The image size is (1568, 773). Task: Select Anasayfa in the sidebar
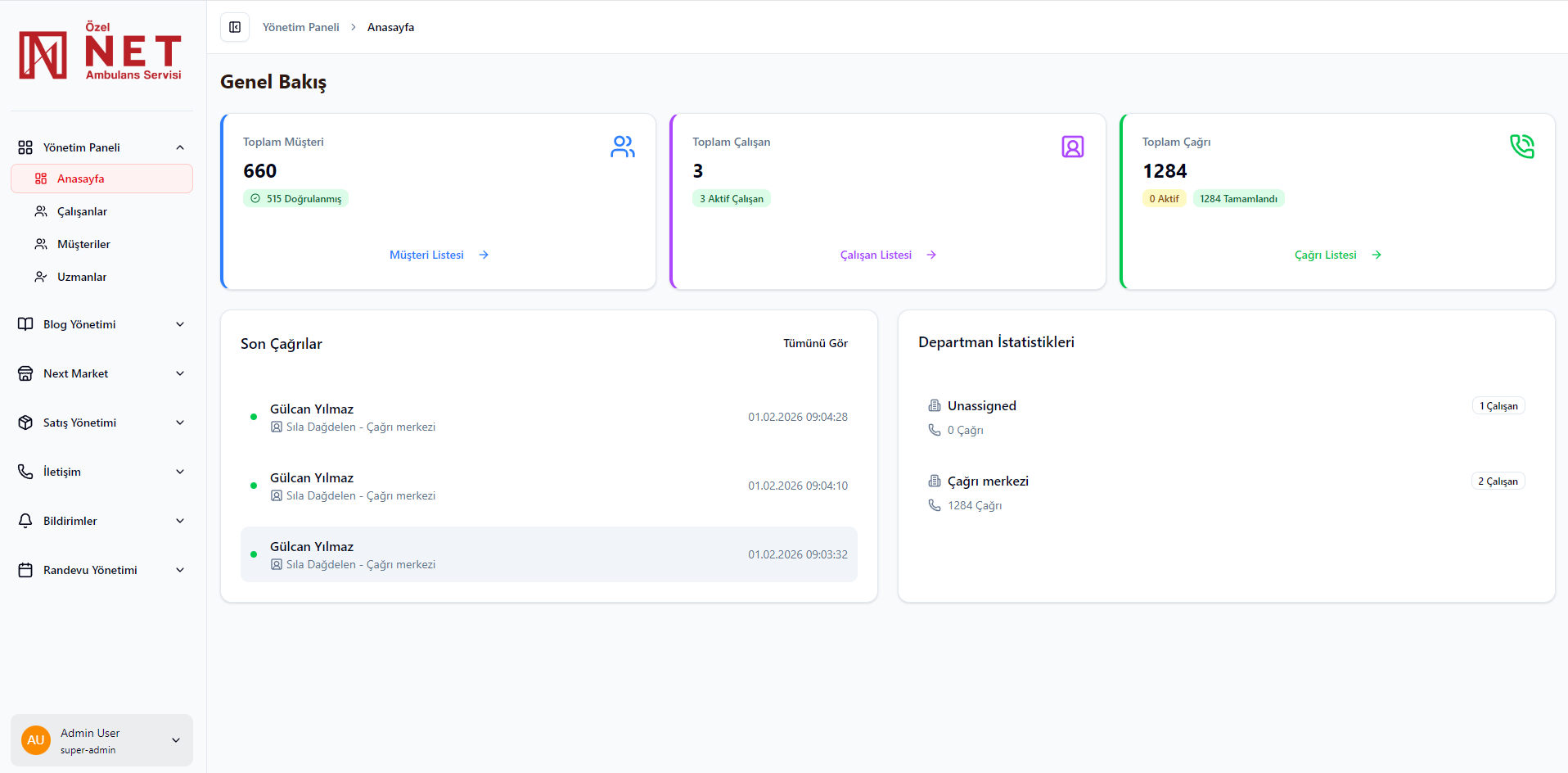coord(81,179)
